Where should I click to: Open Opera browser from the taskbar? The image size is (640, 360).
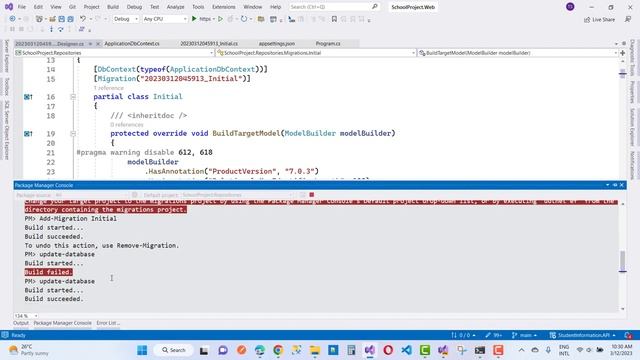[388, 350]
